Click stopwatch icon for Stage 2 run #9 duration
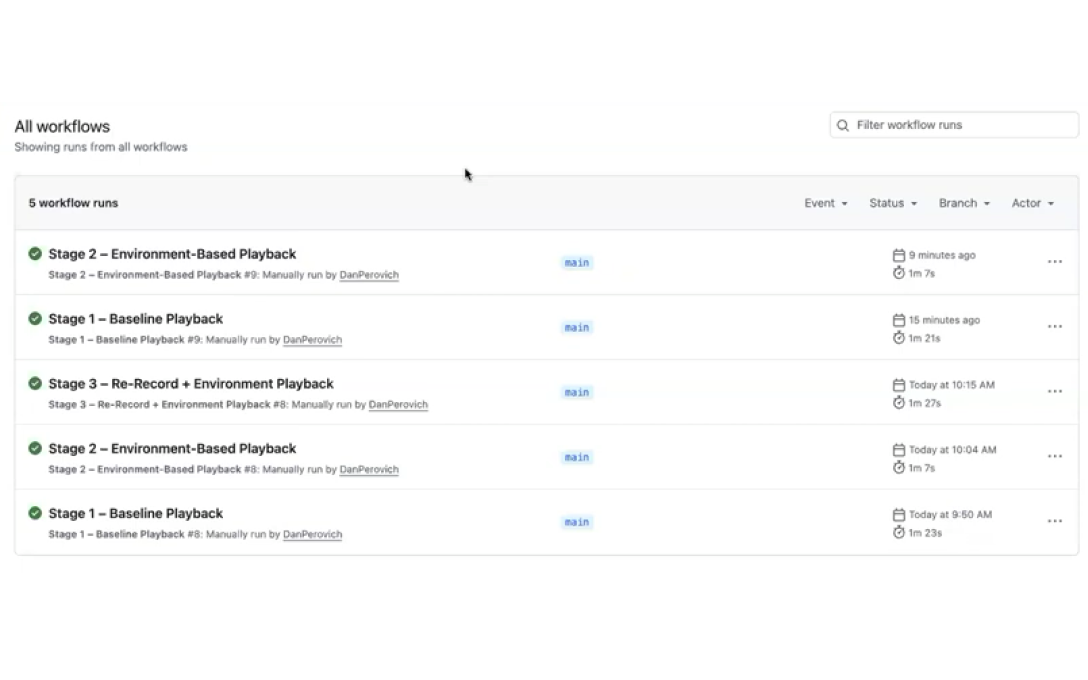 [x=899, y=273]
